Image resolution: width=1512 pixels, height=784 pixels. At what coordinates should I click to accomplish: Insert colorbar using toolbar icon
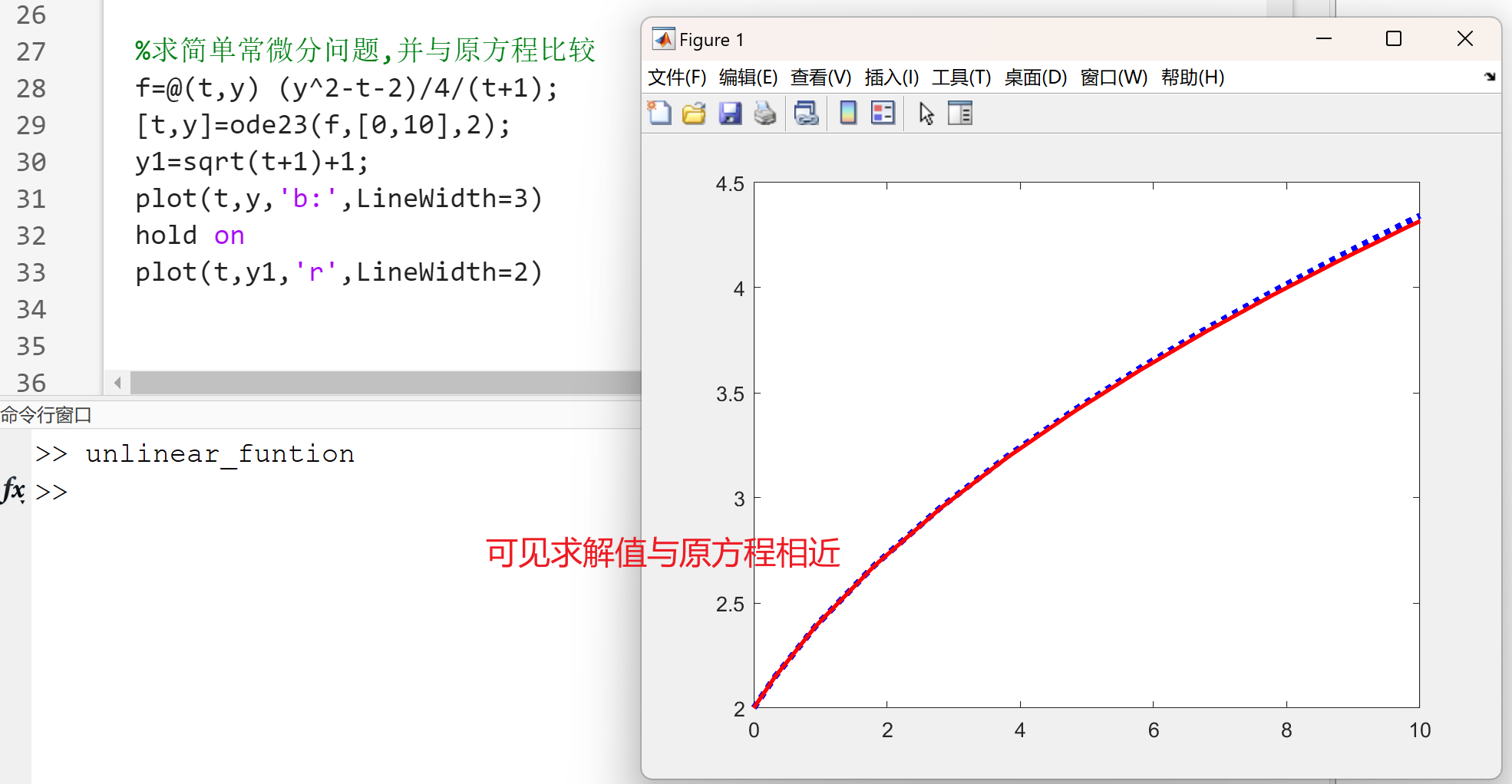[848, 114]
